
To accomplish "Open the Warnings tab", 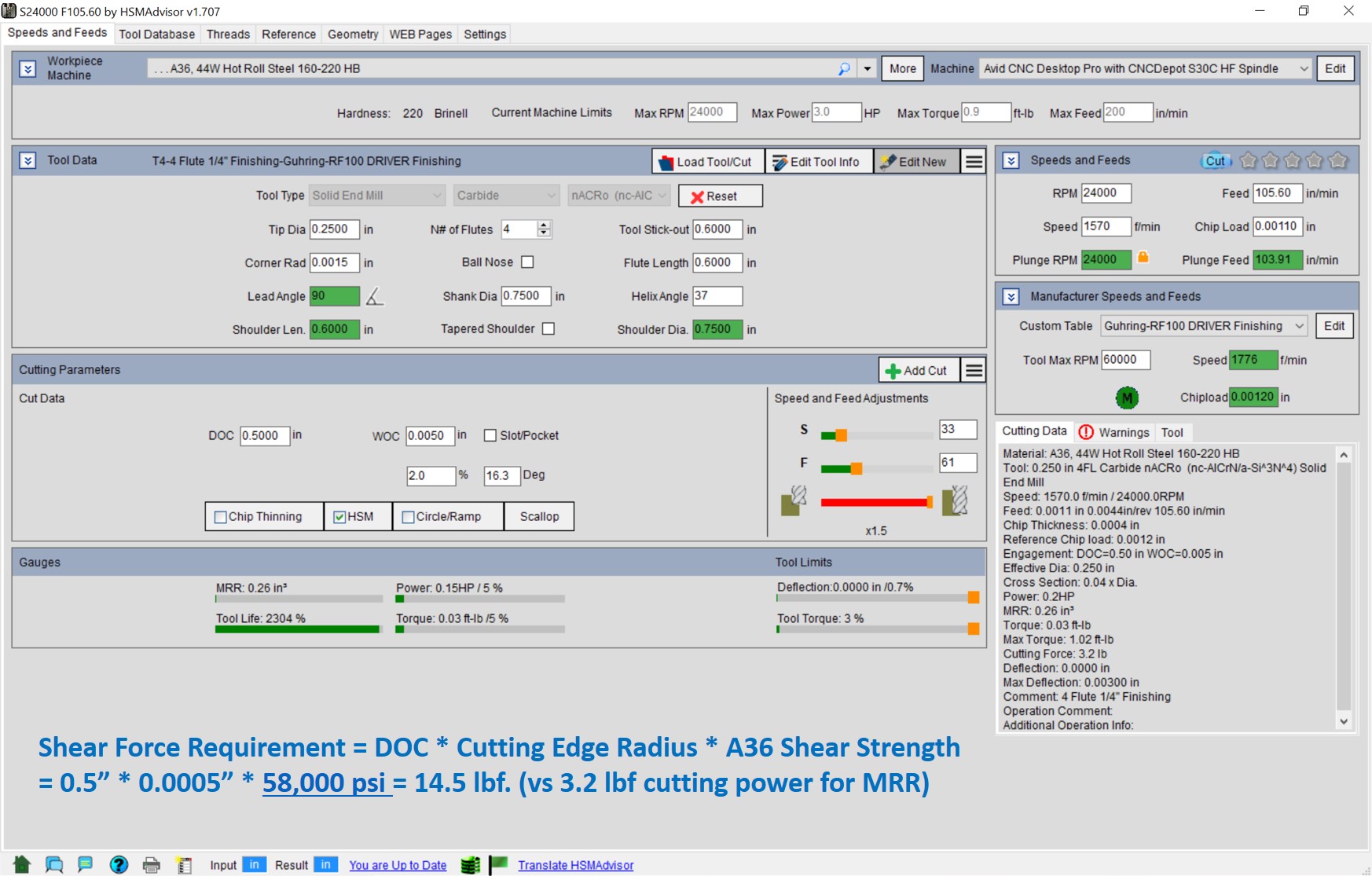I will (x=1115, y=432).
